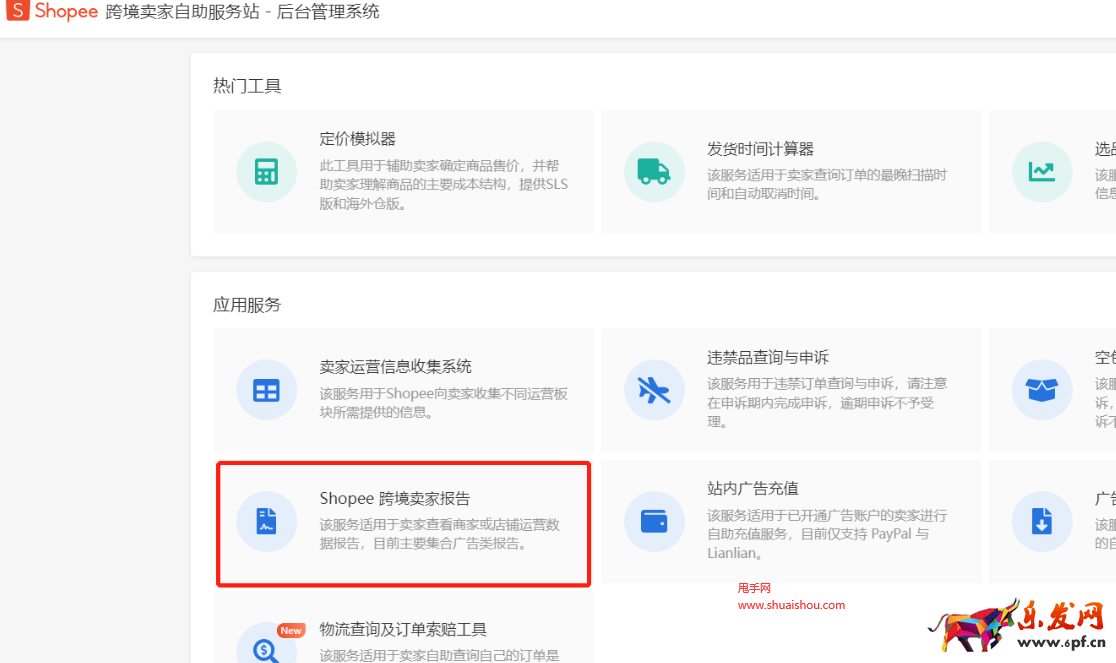Select the 广告 download-document icon on the right
This screenshot has width=1116, height=663.
pyautogui.click(x=1042, y=522)
